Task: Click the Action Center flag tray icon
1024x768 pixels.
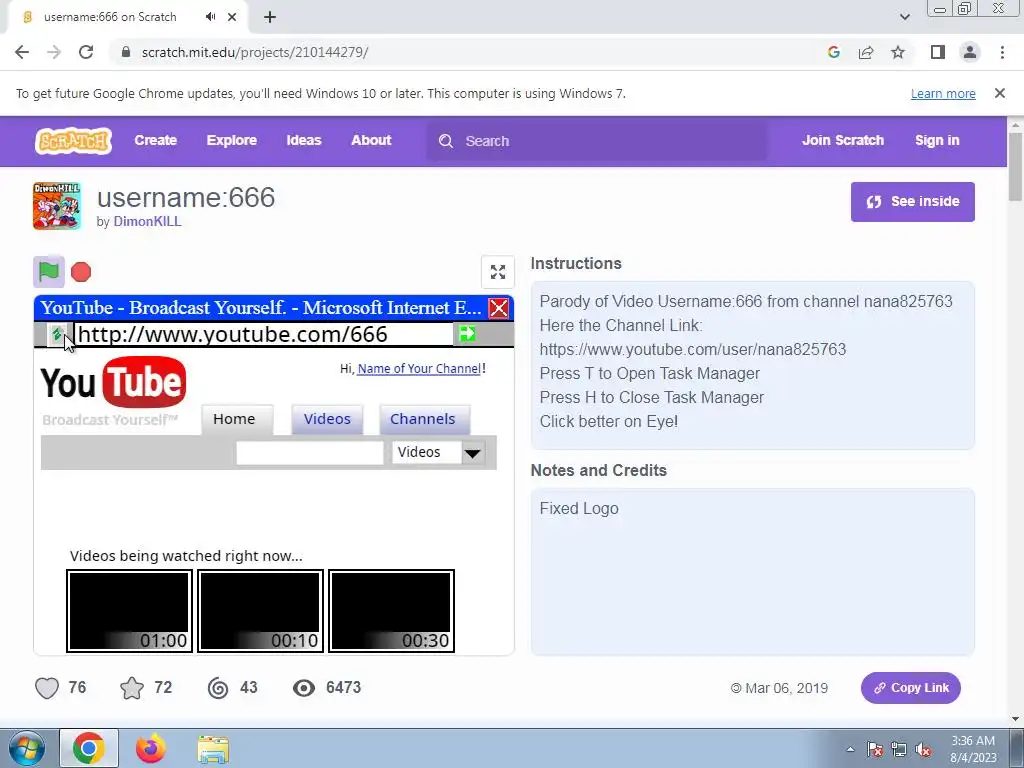Action: tap(875, 749)
